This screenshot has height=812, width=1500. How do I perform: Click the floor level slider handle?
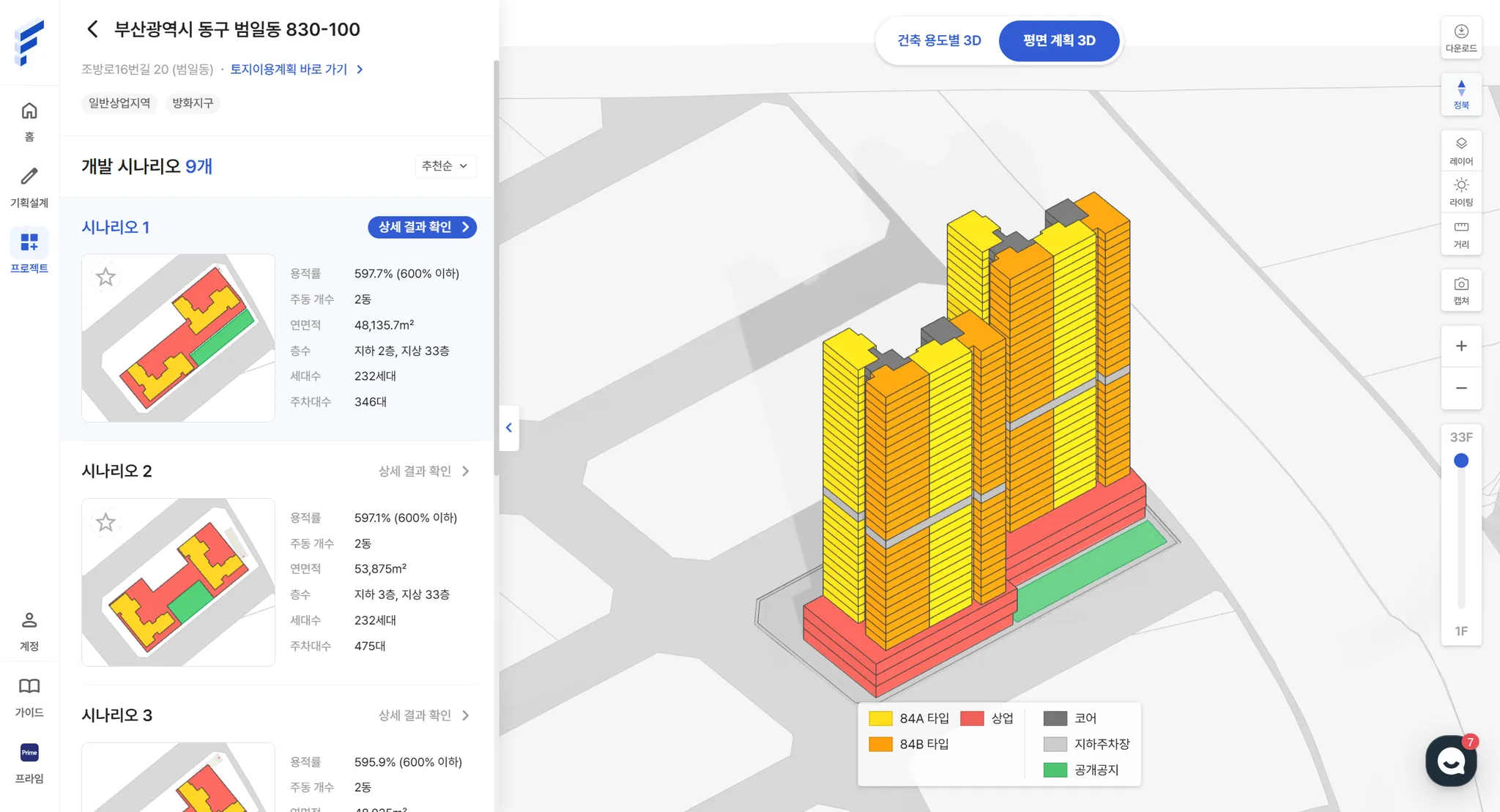coord(1460,461)
